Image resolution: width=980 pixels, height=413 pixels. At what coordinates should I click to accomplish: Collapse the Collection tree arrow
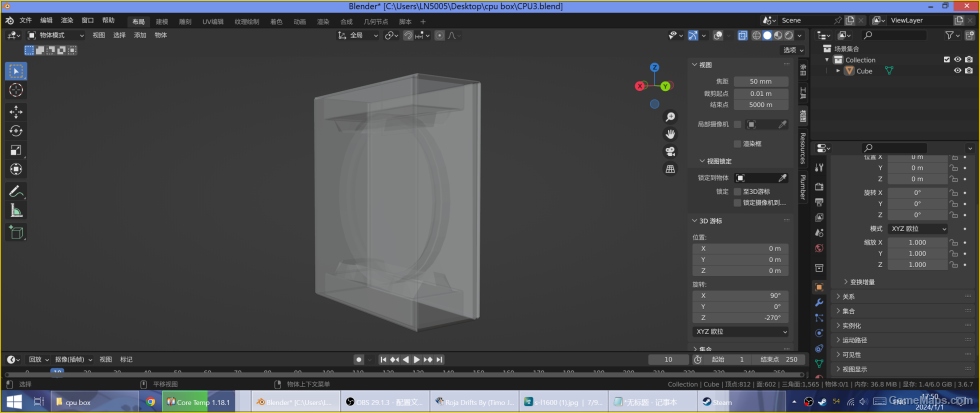[828, 60]
